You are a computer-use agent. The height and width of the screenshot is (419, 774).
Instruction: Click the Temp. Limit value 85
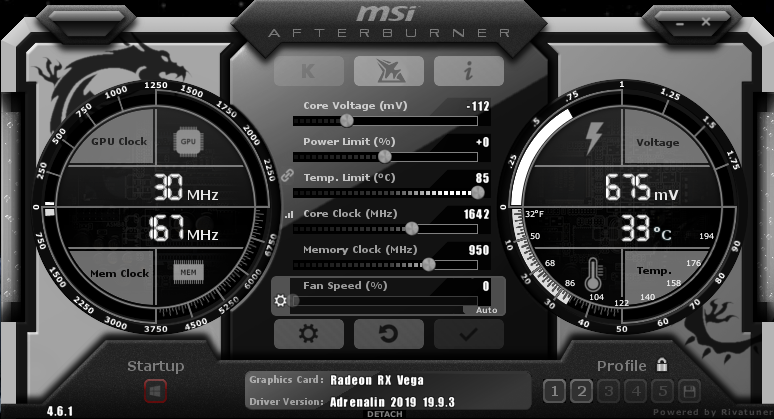[x=482, y=178]
